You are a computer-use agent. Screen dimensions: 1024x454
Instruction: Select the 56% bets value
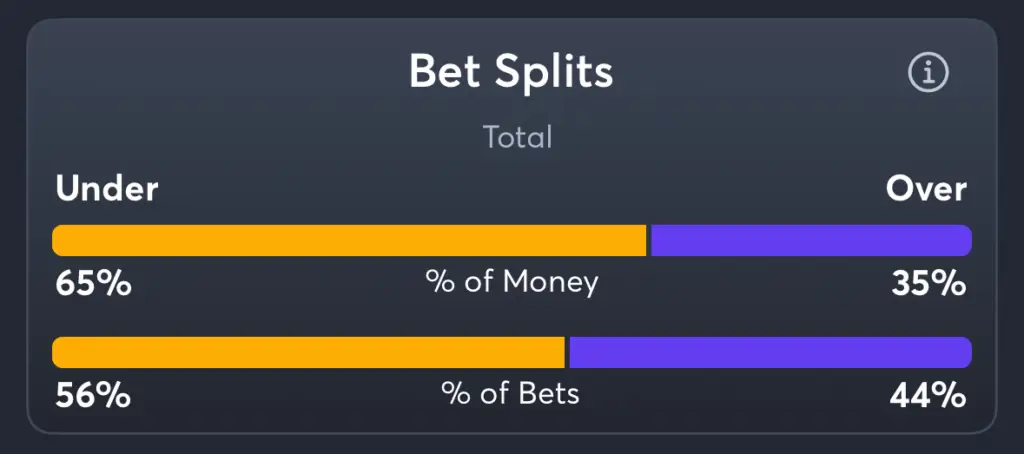click(93, 396)
